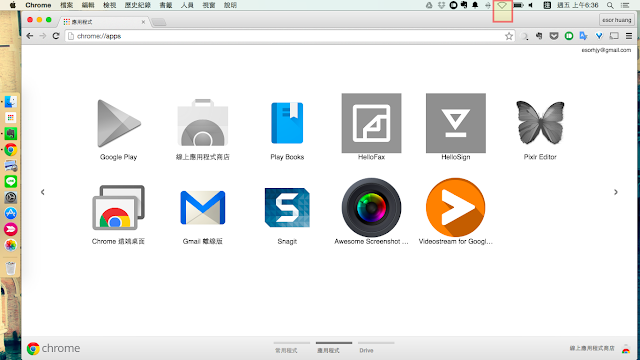Viewport: 640px width, 360px height.
Task: Click the Spotlight search icon
Action: [x=610, y=5]
